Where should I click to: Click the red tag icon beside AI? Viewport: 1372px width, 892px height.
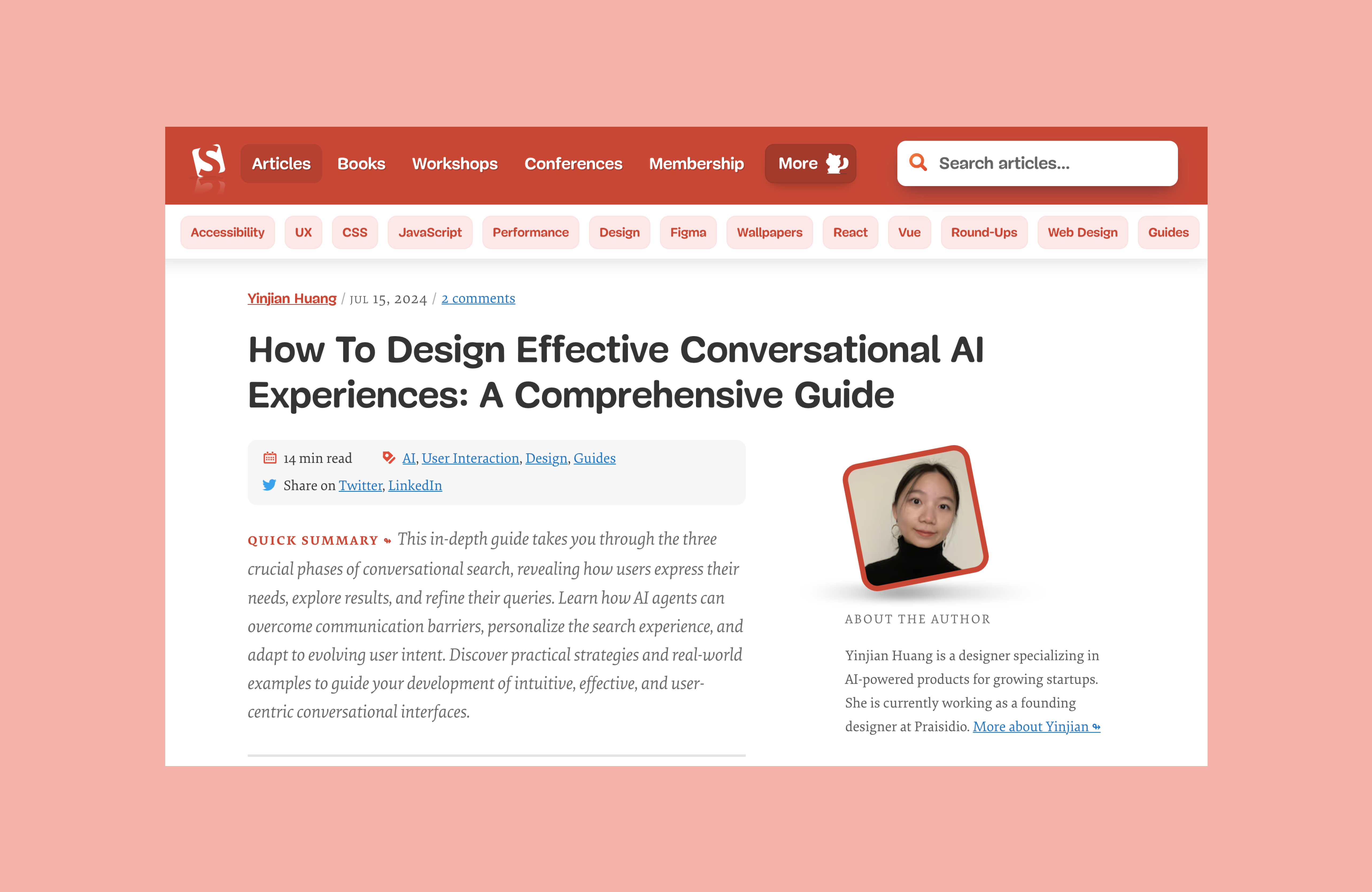pyautogui.click(x=389, y=458)
